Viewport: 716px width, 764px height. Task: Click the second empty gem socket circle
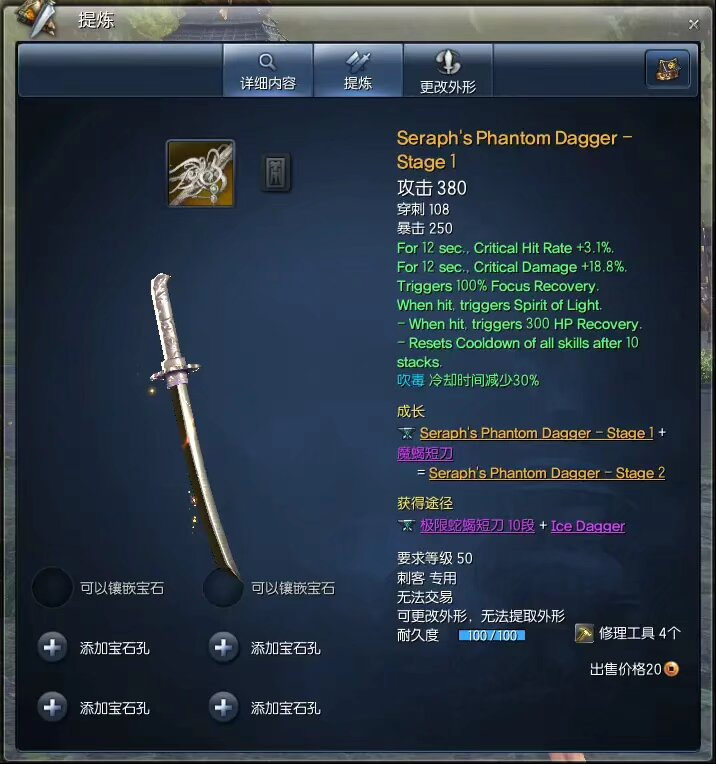[x=223, y=587]
